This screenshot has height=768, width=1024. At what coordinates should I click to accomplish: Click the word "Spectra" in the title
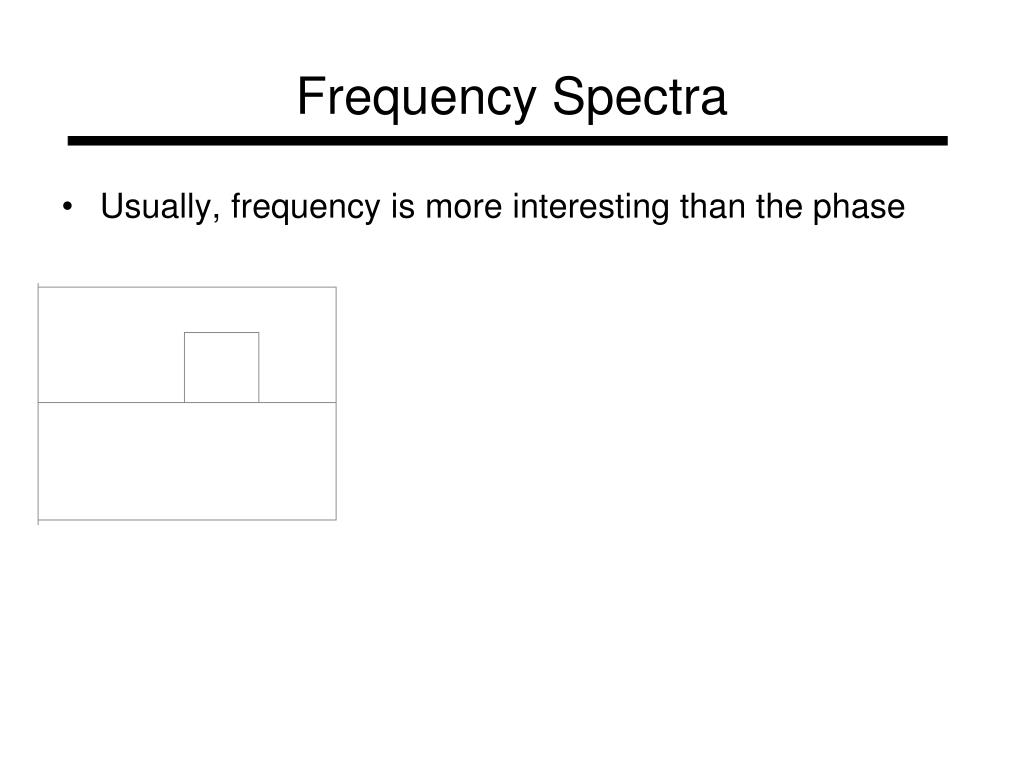pyautogui.click(x=639, y=97)
